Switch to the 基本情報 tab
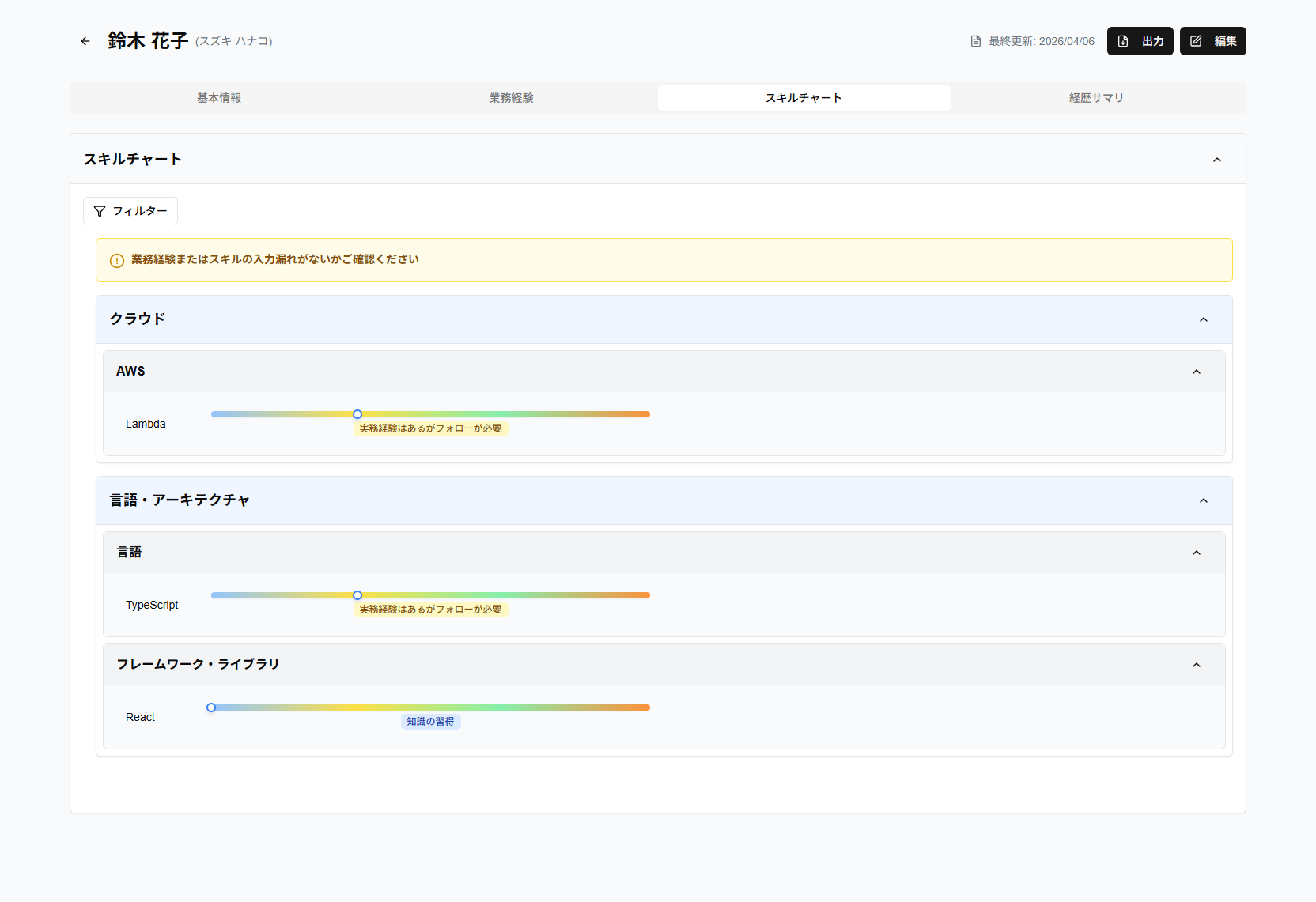This screenshot has width=1316, height=902. point(219,98)
